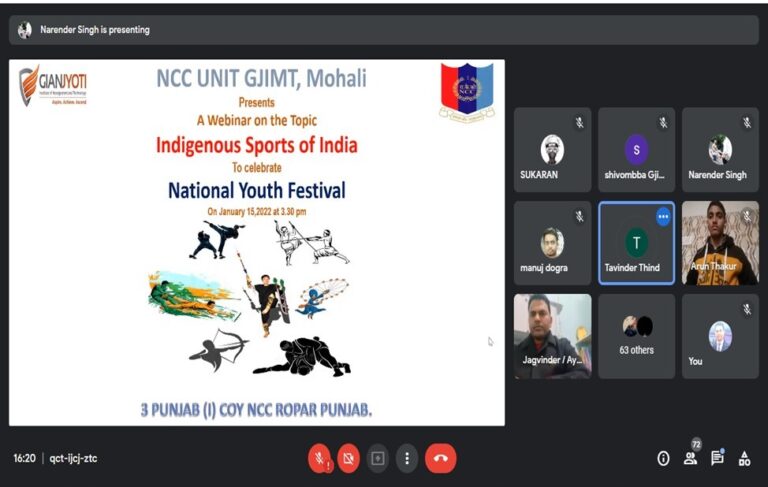Click the meeting code qct-ijcj-ztc
The image size is (768, 487).
[73, 459]
